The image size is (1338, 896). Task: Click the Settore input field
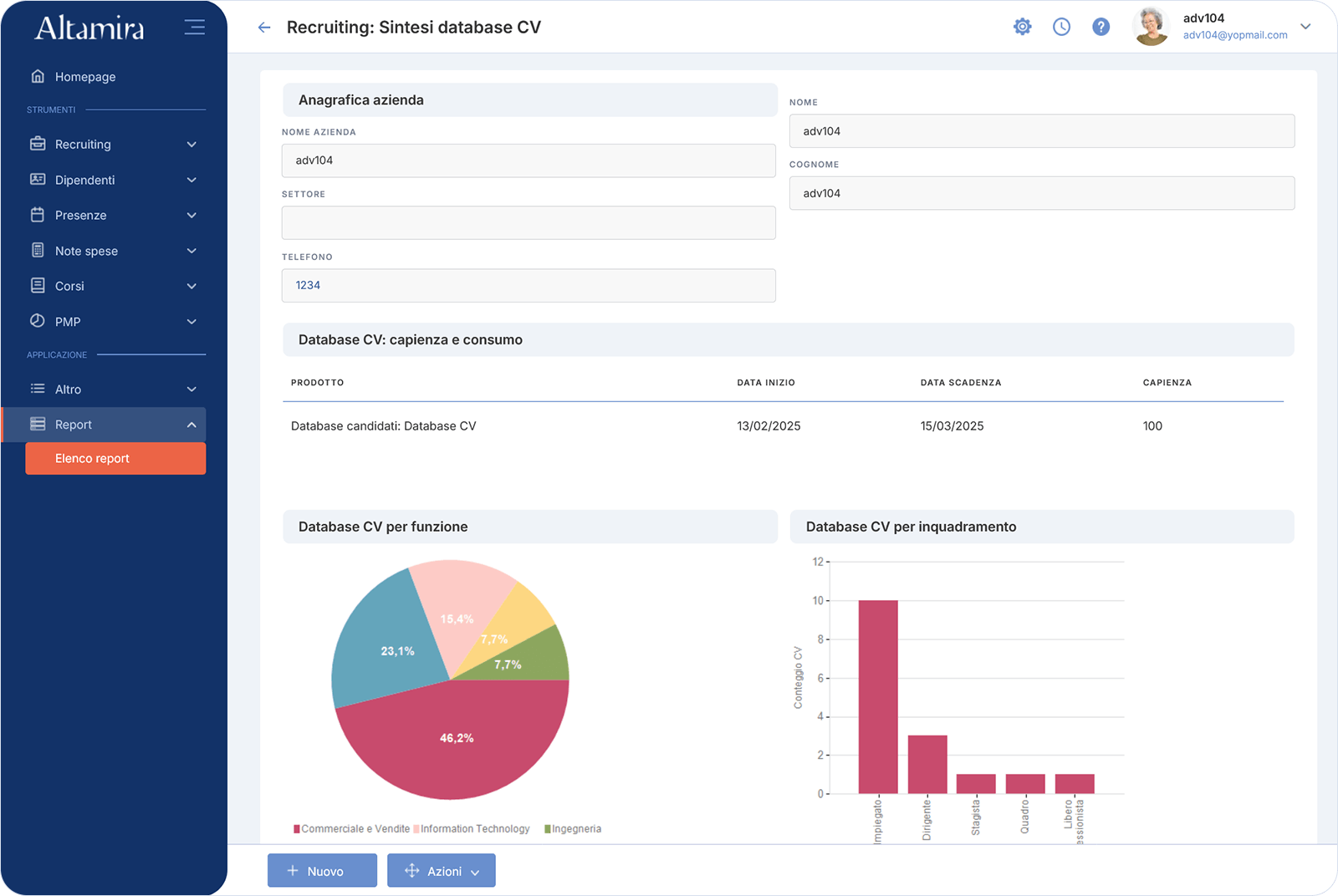pyautogui.click(x=529, y=223)
